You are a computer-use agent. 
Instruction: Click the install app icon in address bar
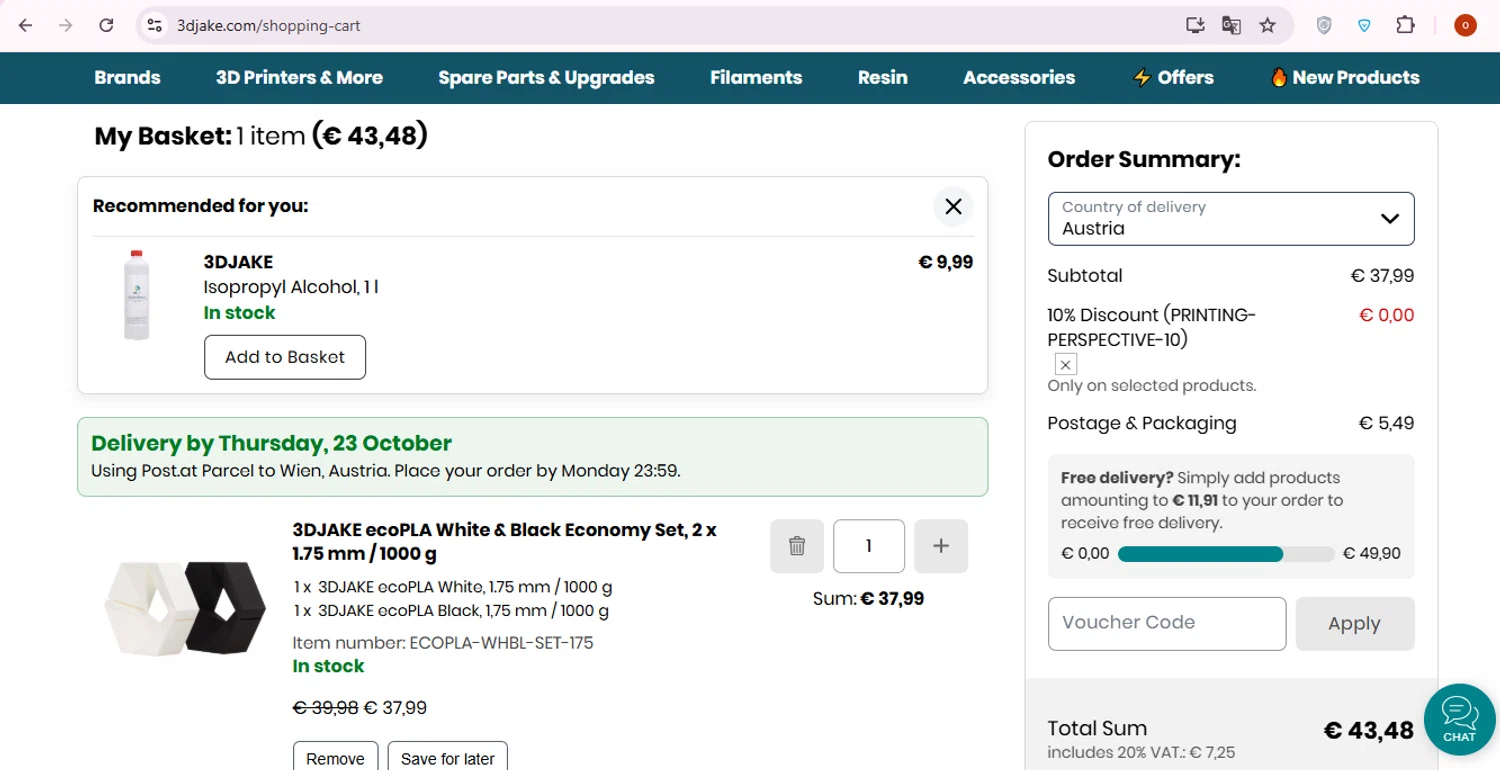coord(1195,25)
